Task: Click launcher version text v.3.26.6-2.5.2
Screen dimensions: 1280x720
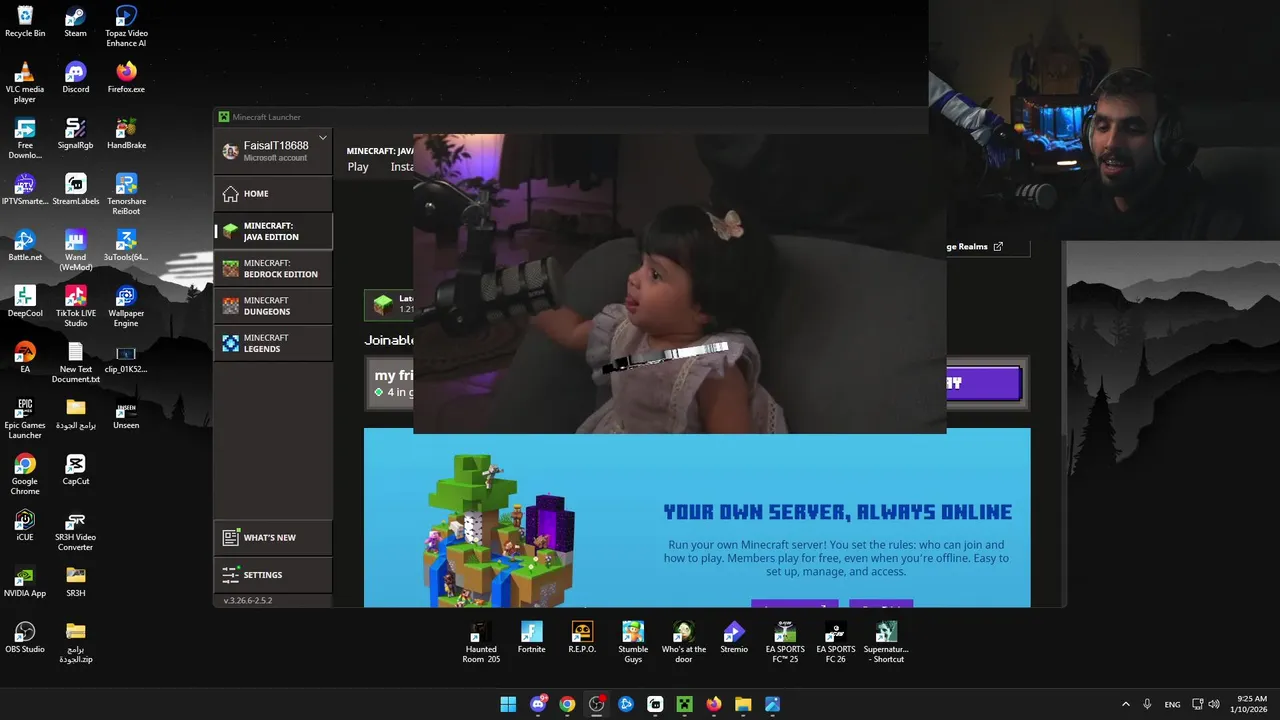Action: click(x=248, y=600)
